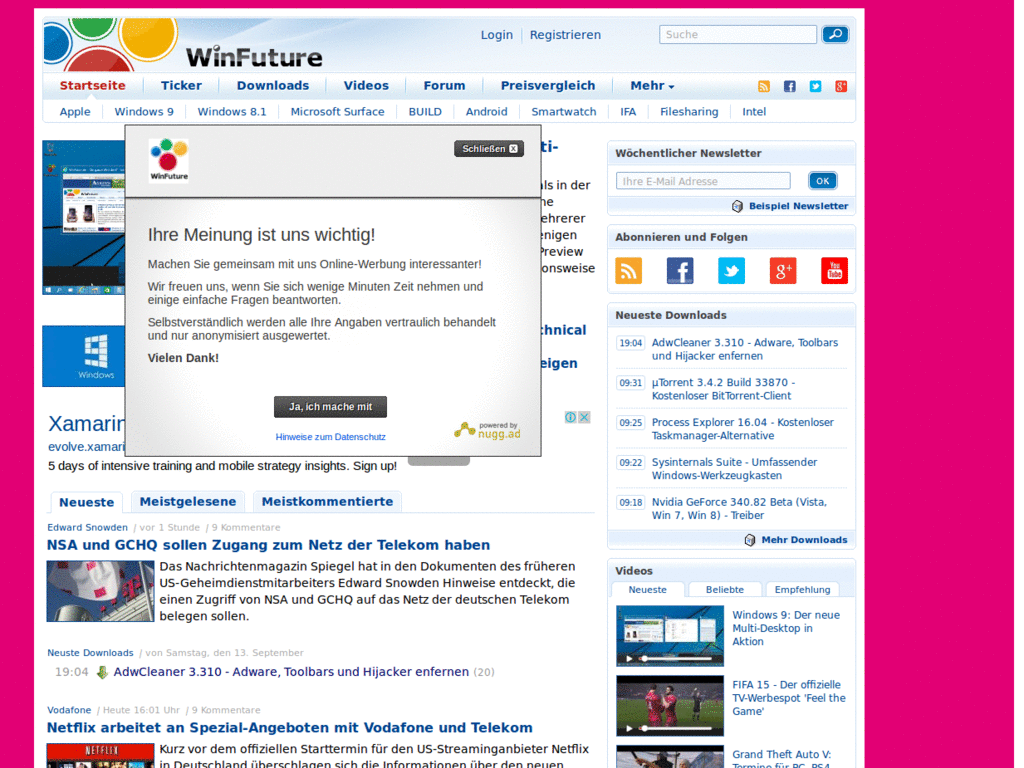This screenshot has width=1024, height=768.
Task: Click the green download arrow beside AdwCleaner 3.310
Action: [x=102, y=672]
